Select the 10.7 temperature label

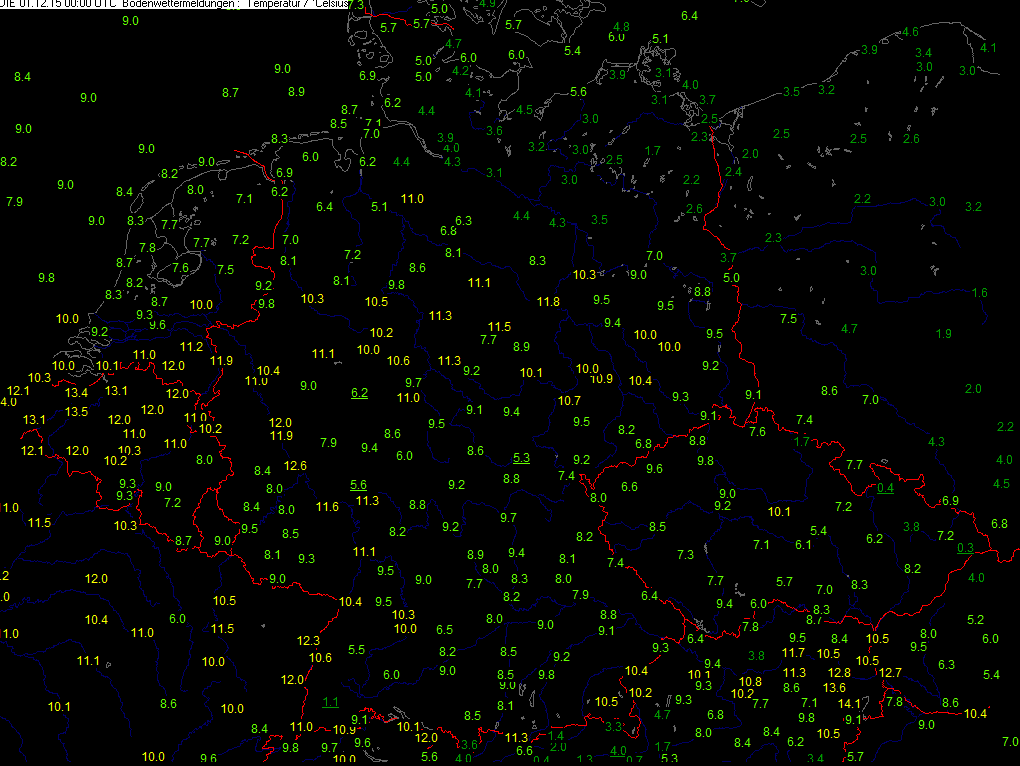click(x=569, y=400)
